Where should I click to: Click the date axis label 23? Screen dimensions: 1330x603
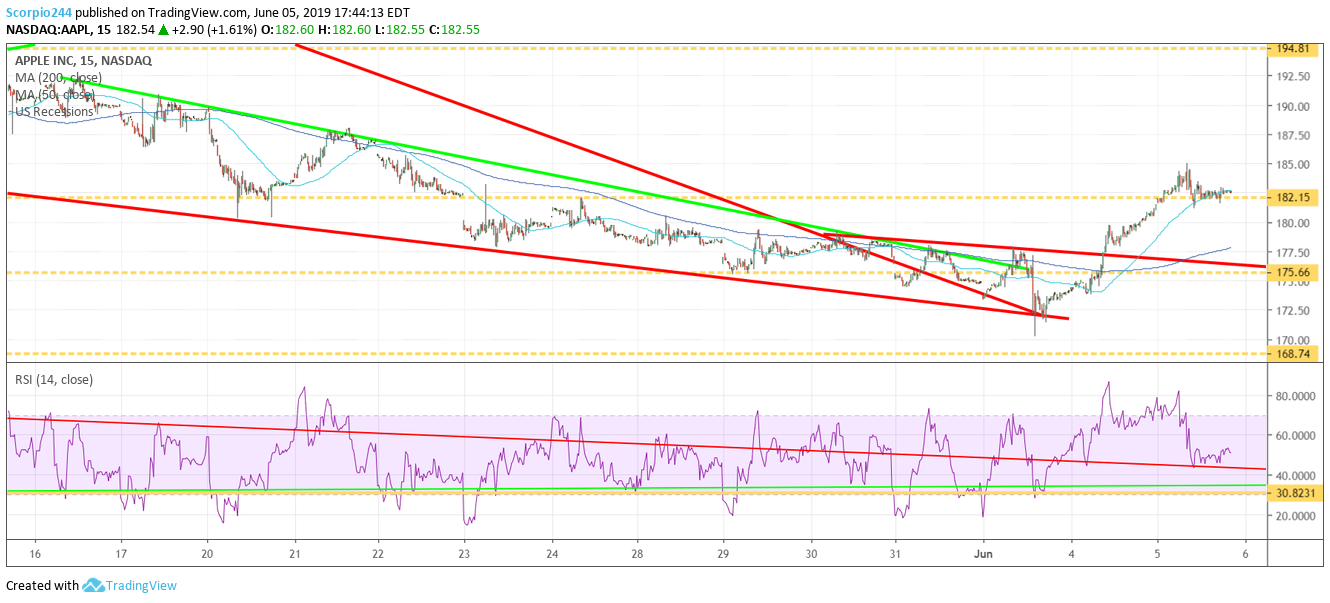[x=465, y=555]
